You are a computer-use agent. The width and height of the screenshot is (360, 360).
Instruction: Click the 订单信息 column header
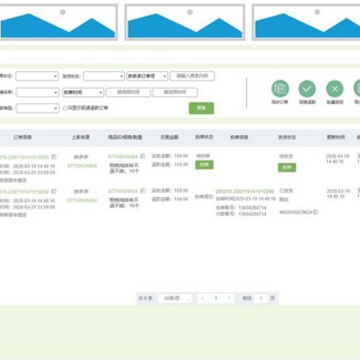click(x=23, y=137)
